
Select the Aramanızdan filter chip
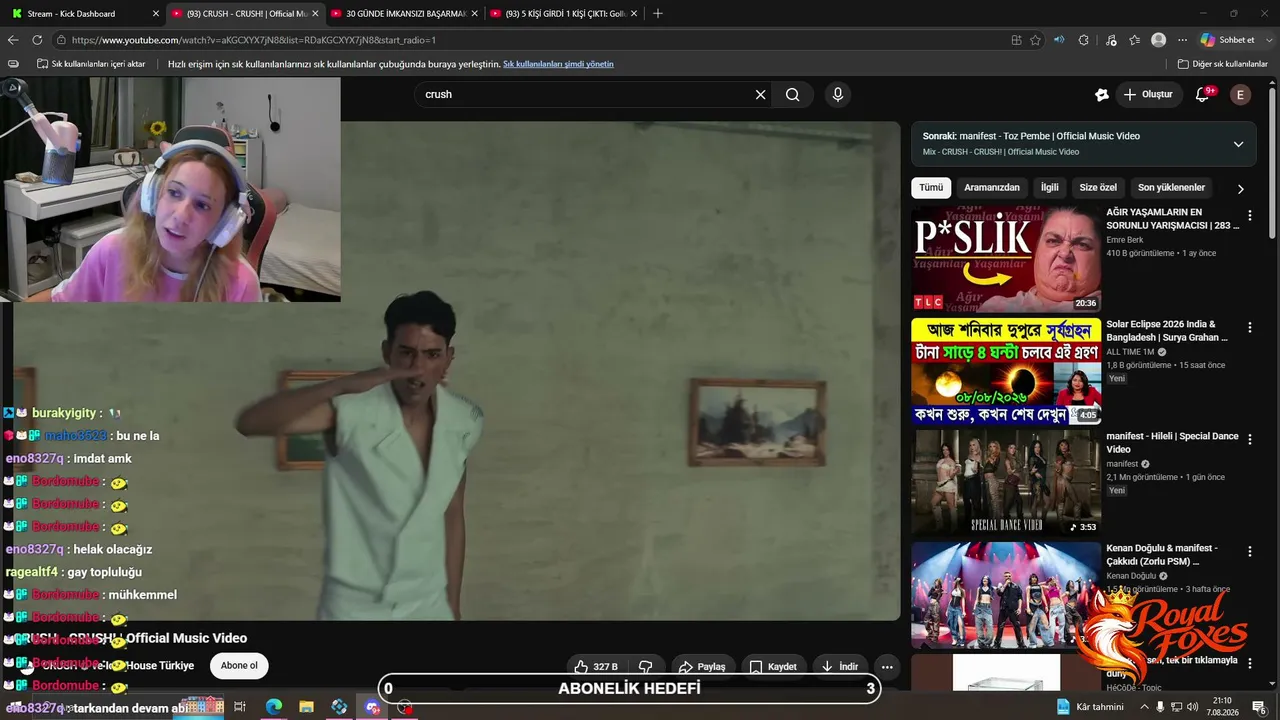(992, 188)
